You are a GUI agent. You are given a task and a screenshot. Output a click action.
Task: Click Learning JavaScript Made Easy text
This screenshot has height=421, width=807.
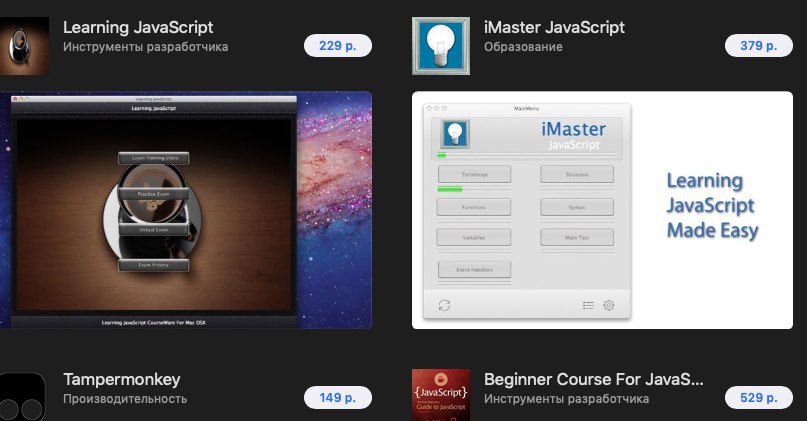(x=712, y=205)
